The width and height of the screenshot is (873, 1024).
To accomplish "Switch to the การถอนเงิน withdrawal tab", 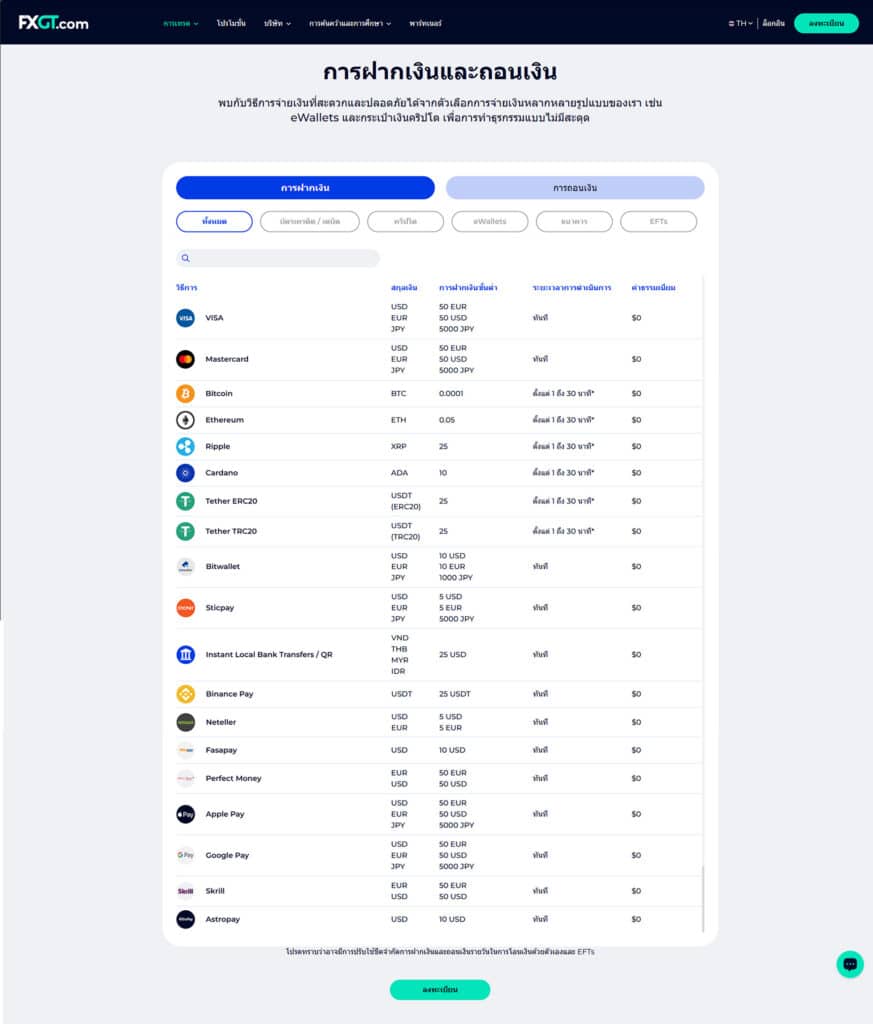I will coord(575,188).
